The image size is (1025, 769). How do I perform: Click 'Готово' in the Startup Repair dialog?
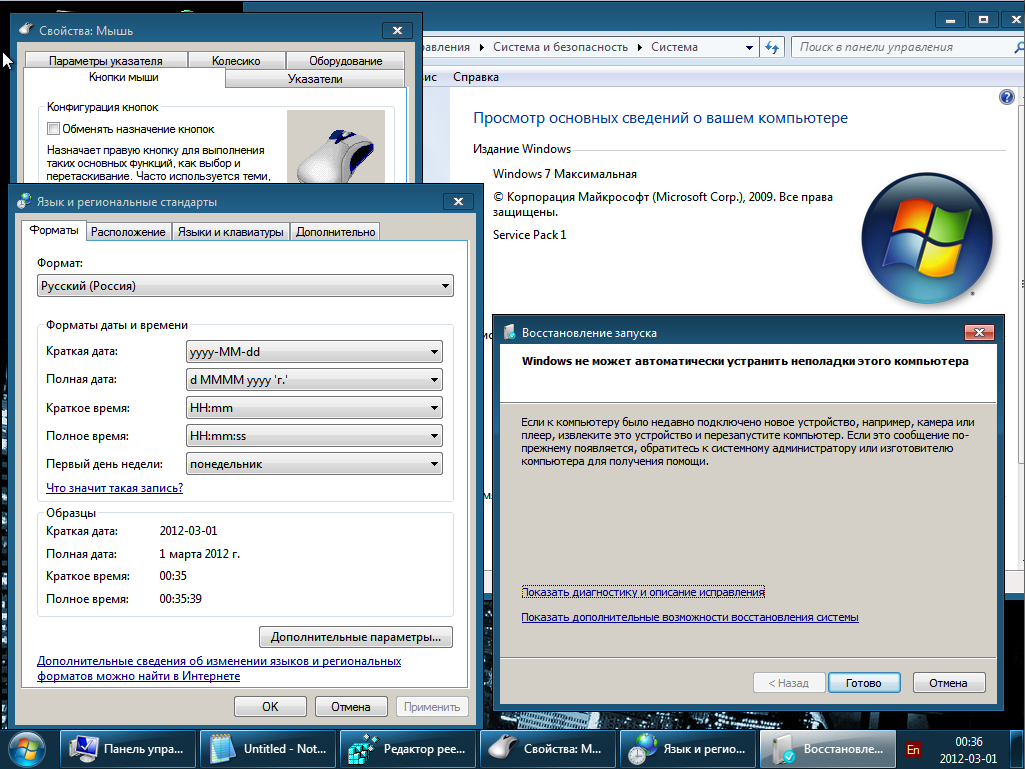click(x=864, y=683)
